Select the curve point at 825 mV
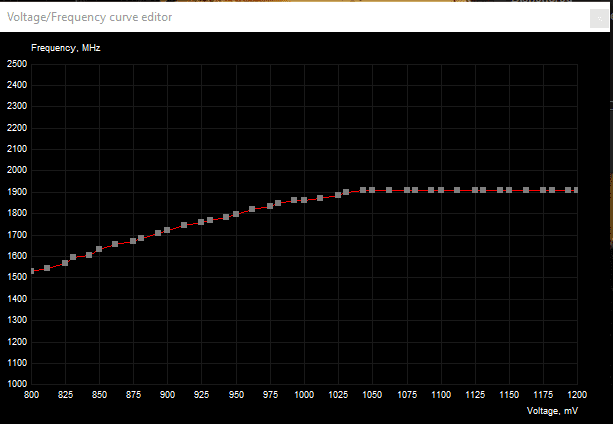The image size is (613, 424). pos(65,263)
